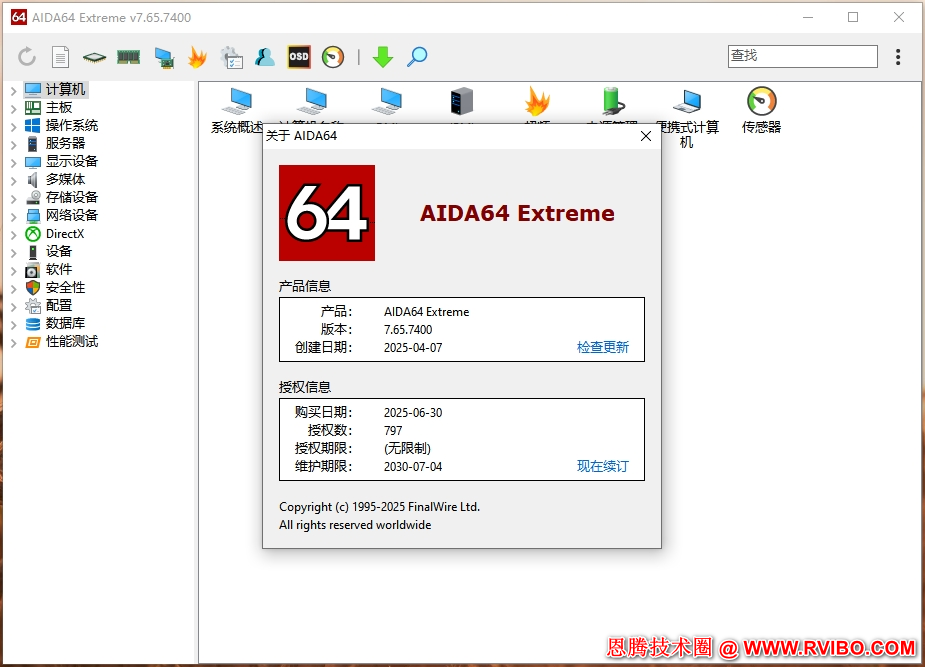The height and width of the screenshot is (667, 925).
Task: Expand the 网络设备 tree node
Action: [14, 216]
